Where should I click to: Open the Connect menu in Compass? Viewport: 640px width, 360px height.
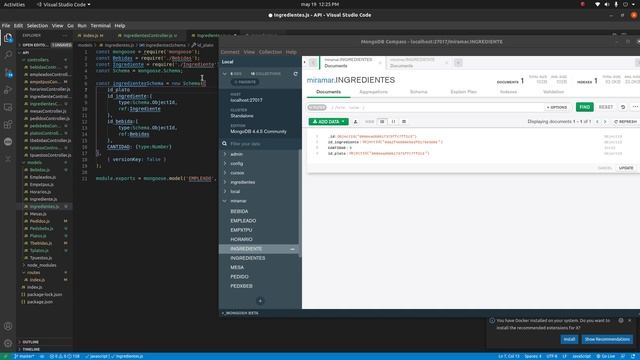point(230,52)
